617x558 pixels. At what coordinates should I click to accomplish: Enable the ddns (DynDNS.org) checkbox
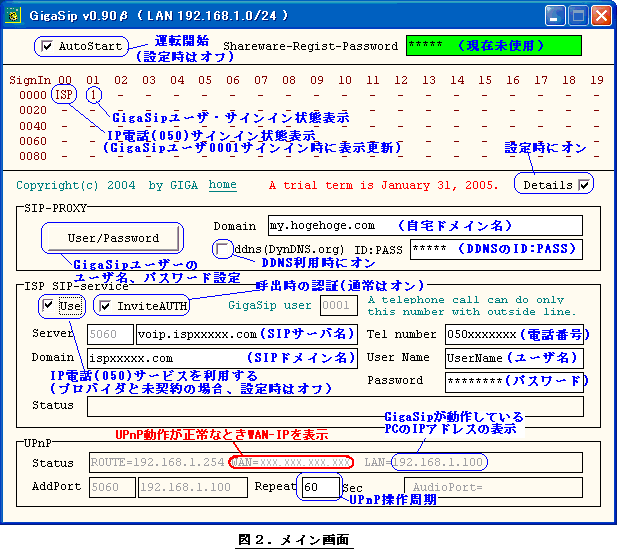[222, 249]
